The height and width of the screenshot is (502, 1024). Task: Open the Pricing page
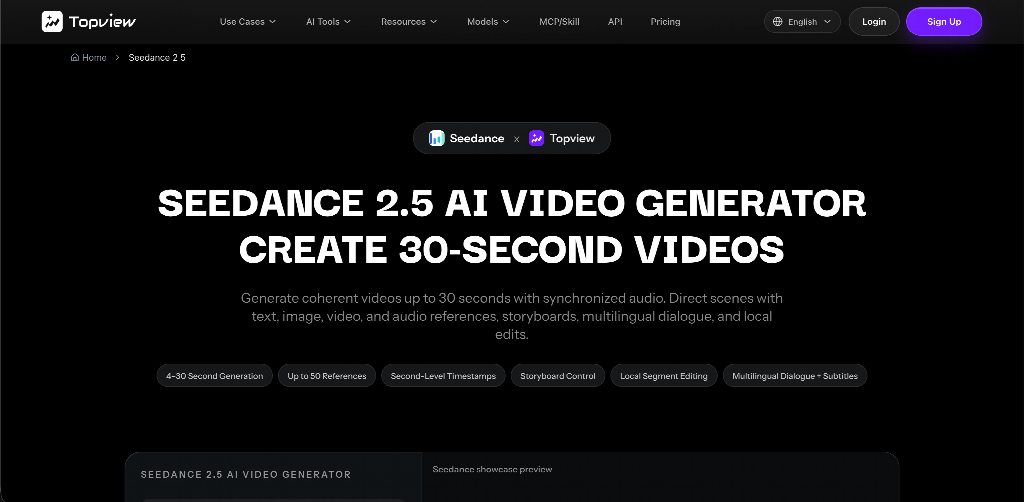[x=665, y=22]
